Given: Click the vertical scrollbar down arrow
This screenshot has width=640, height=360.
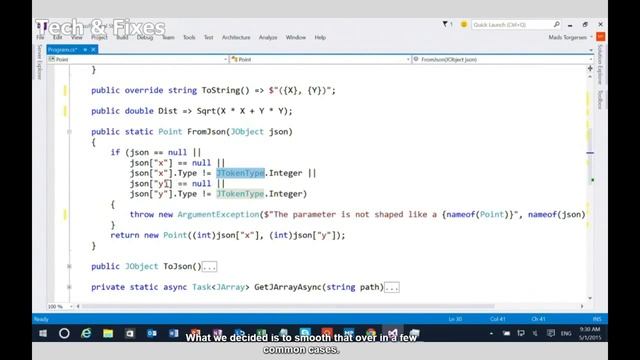Looking at the screenshot, I should (x=590, y=298).
